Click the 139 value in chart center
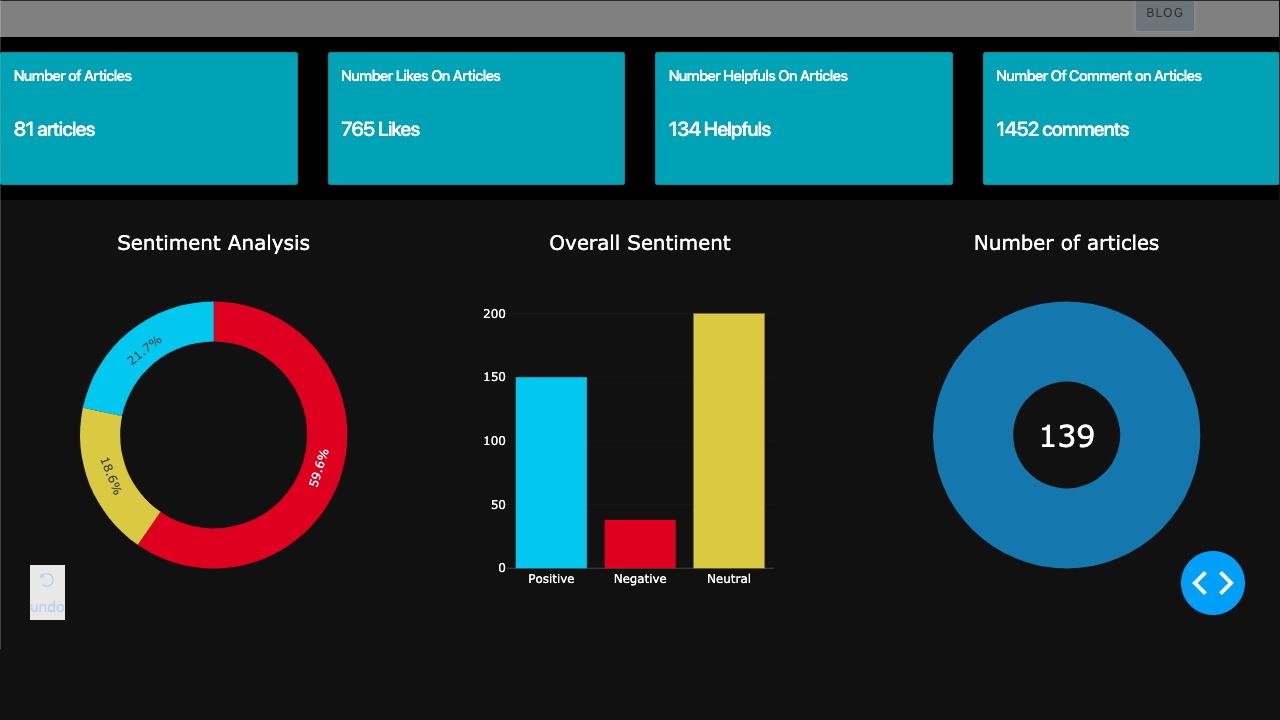Image resolution: width=1280 pixels, height=720 pixels. point(1066,436)
